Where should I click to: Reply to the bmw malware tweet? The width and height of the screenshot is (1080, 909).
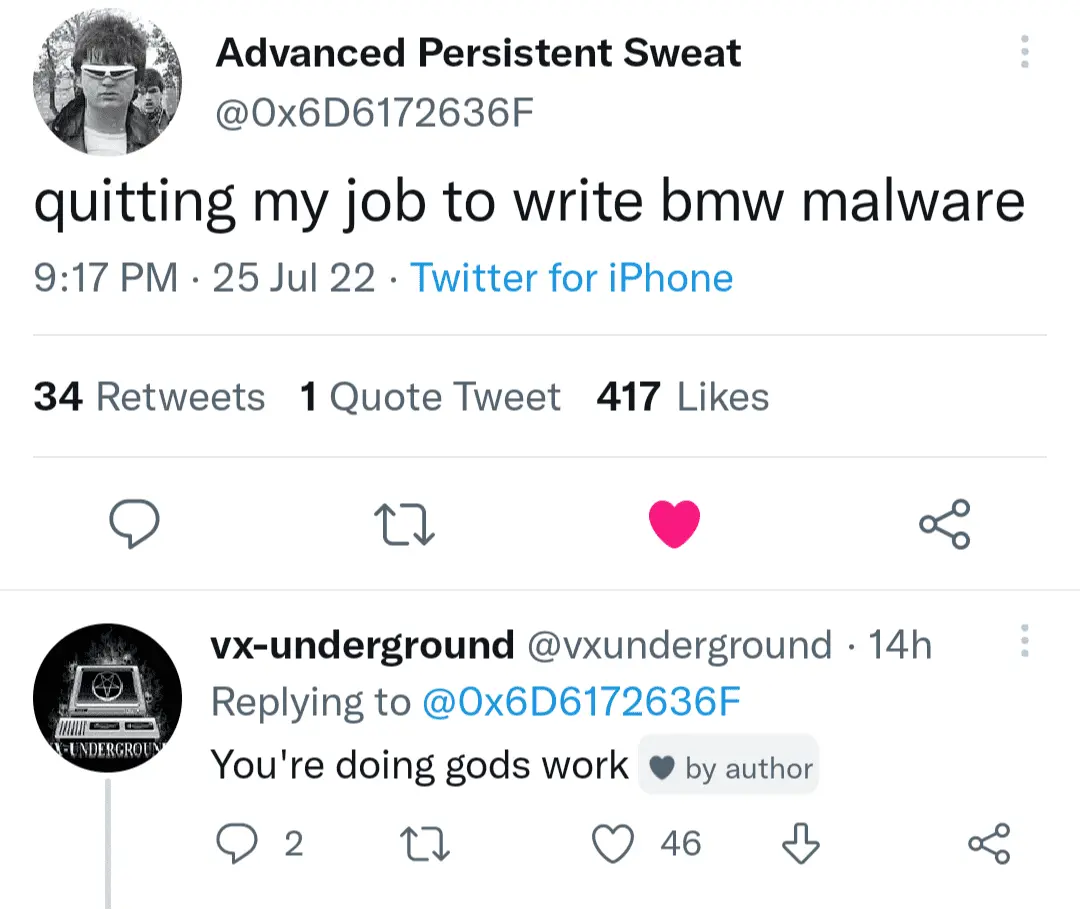click(133, 525)
